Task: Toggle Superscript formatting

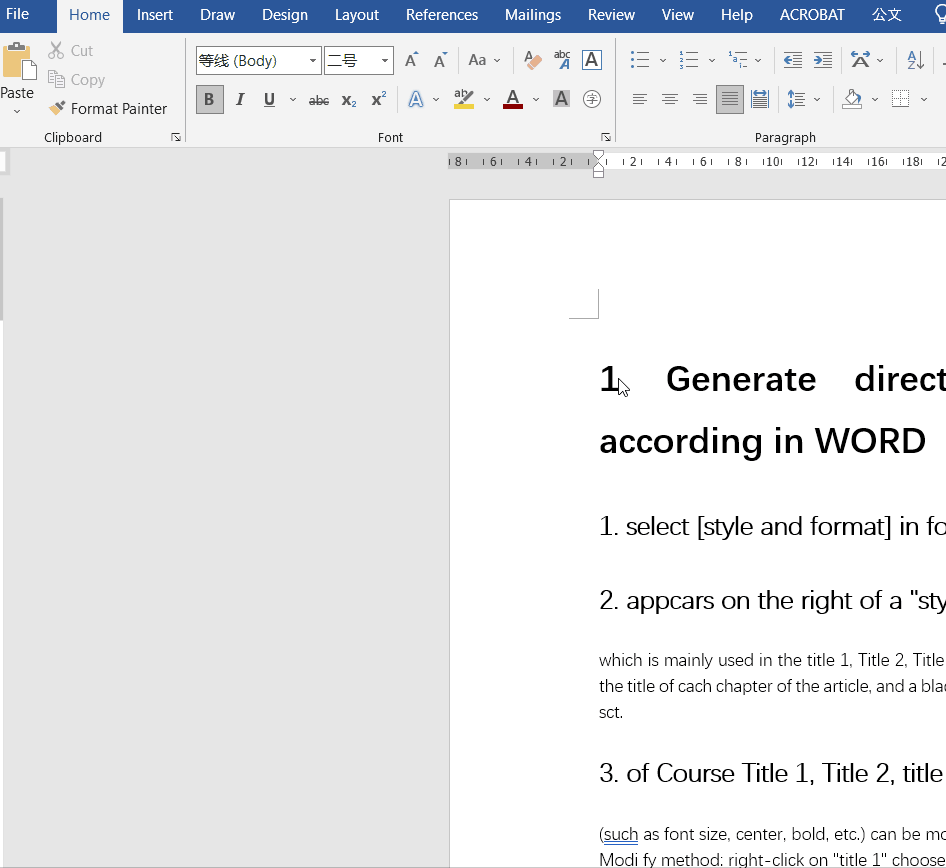Action: pos(379,100)
